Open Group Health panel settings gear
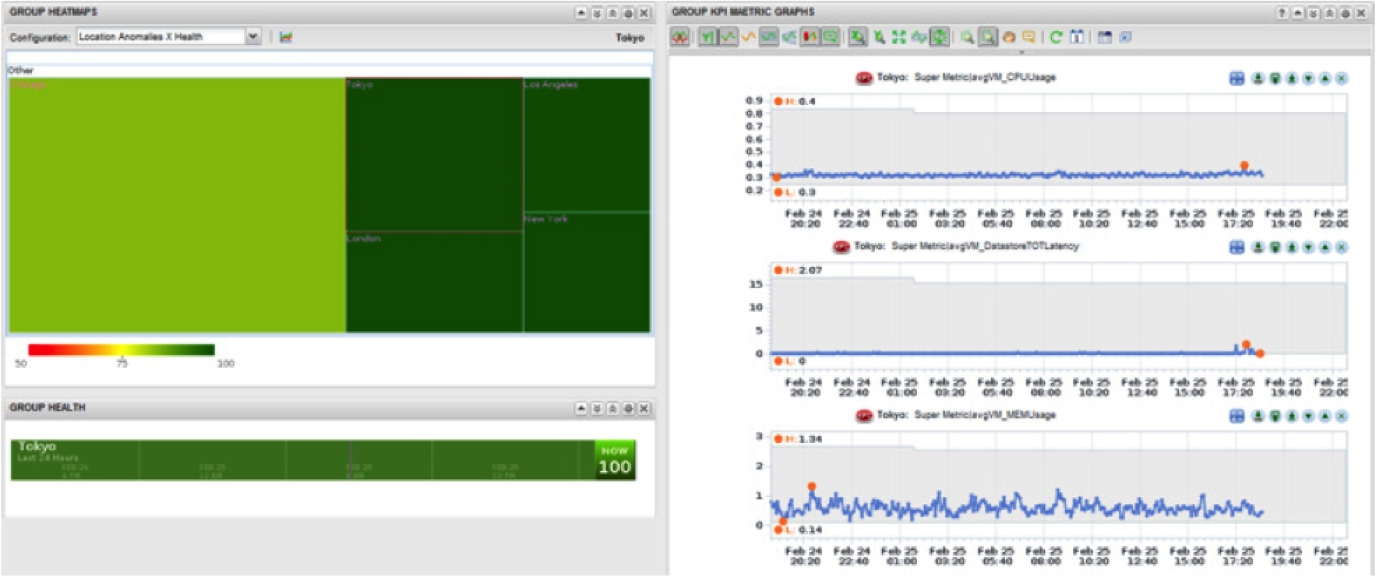Screen dimensions: 1376x580 pos(628,409)
